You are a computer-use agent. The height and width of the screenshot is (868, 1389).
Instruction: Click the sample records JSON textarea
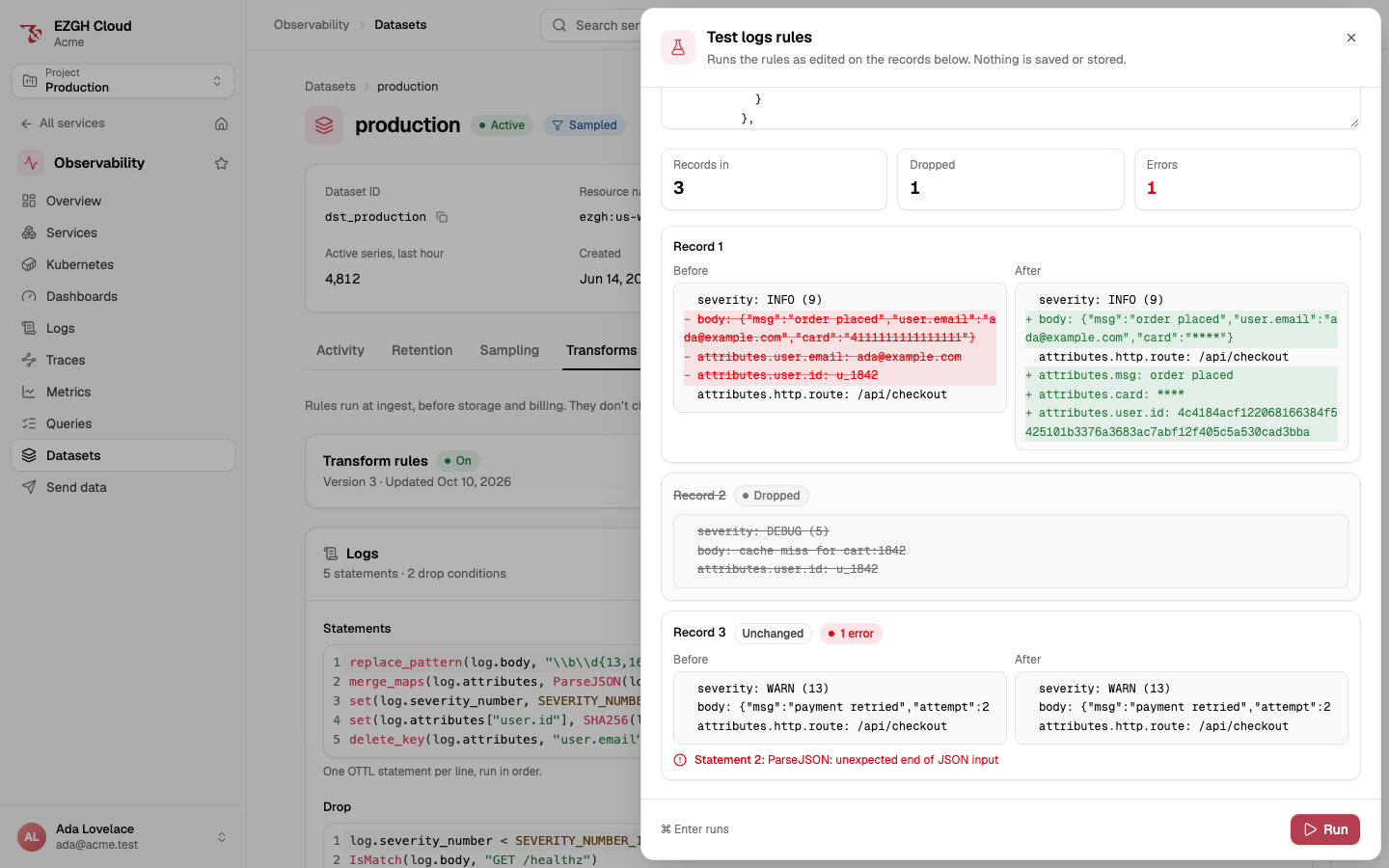click(x=1010, y=108)
